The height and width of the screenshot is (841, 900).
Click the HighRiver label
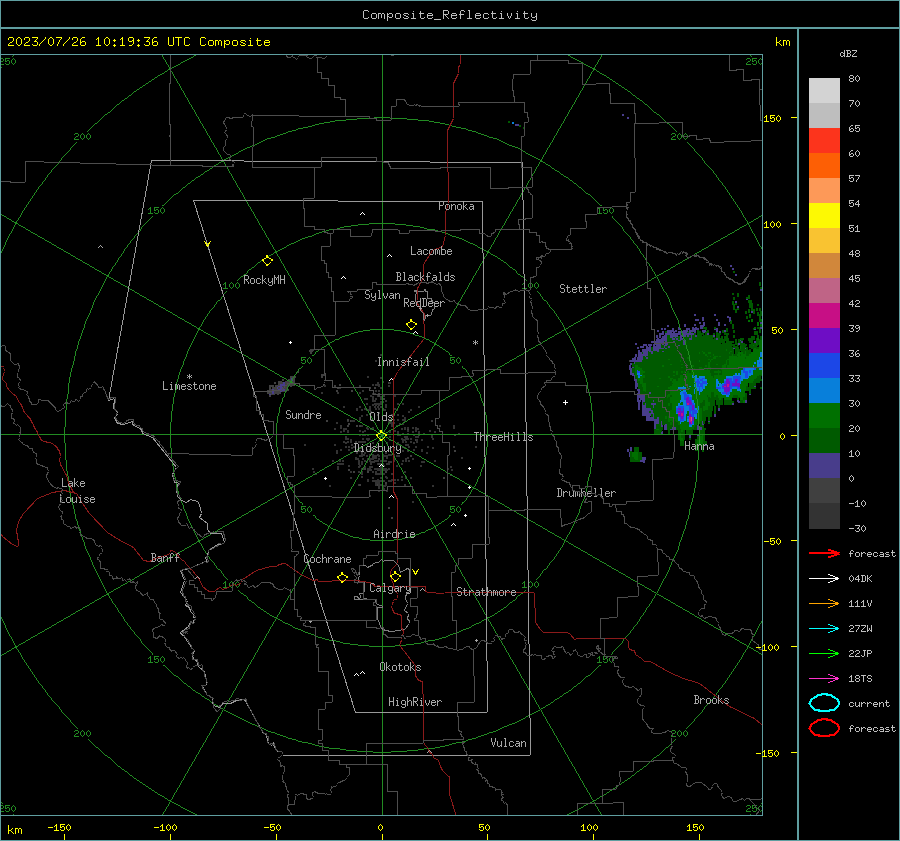point(415,702)
